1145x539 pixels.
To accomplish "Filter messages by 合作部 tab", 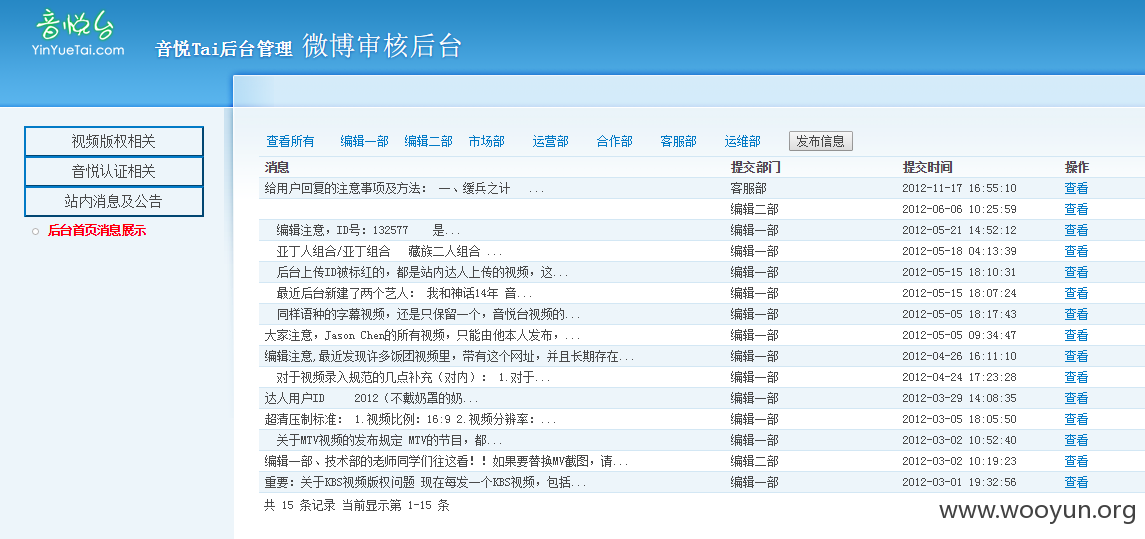I will (615, 142).
